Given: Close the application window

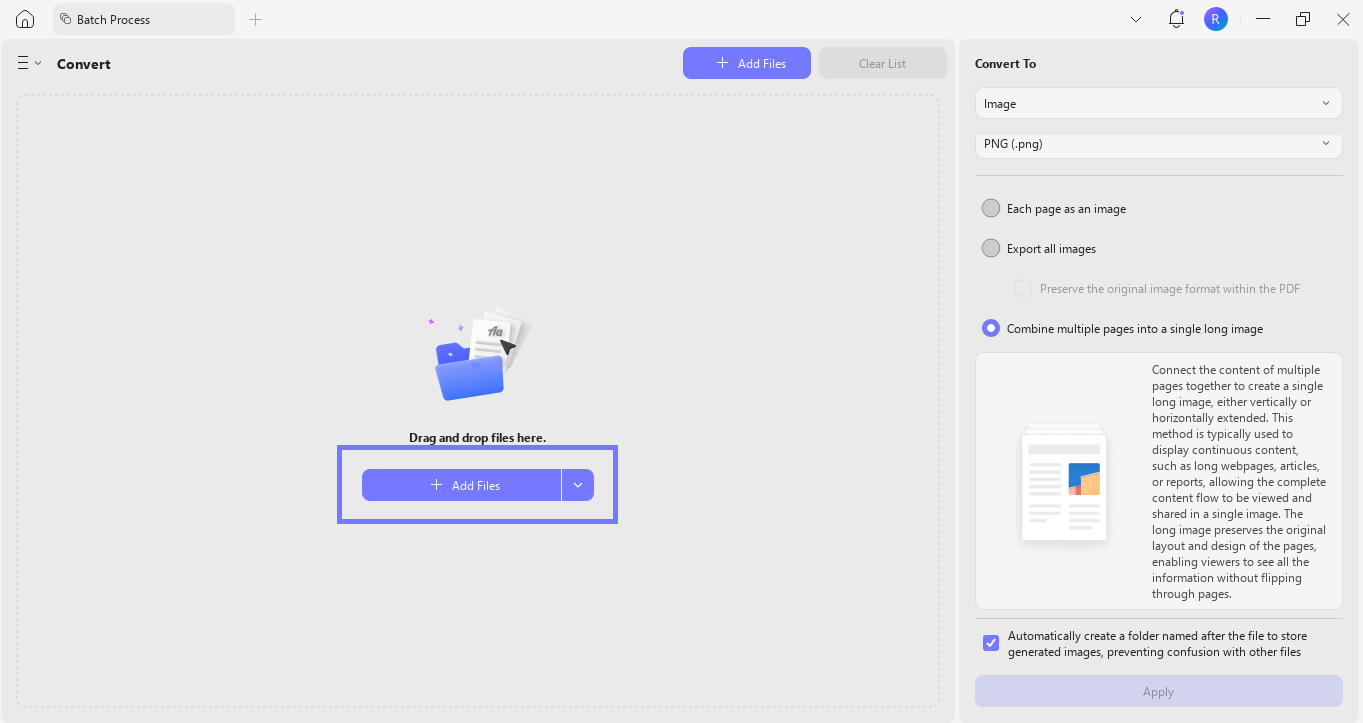Looking at the screenshot, I should 1343,19.
